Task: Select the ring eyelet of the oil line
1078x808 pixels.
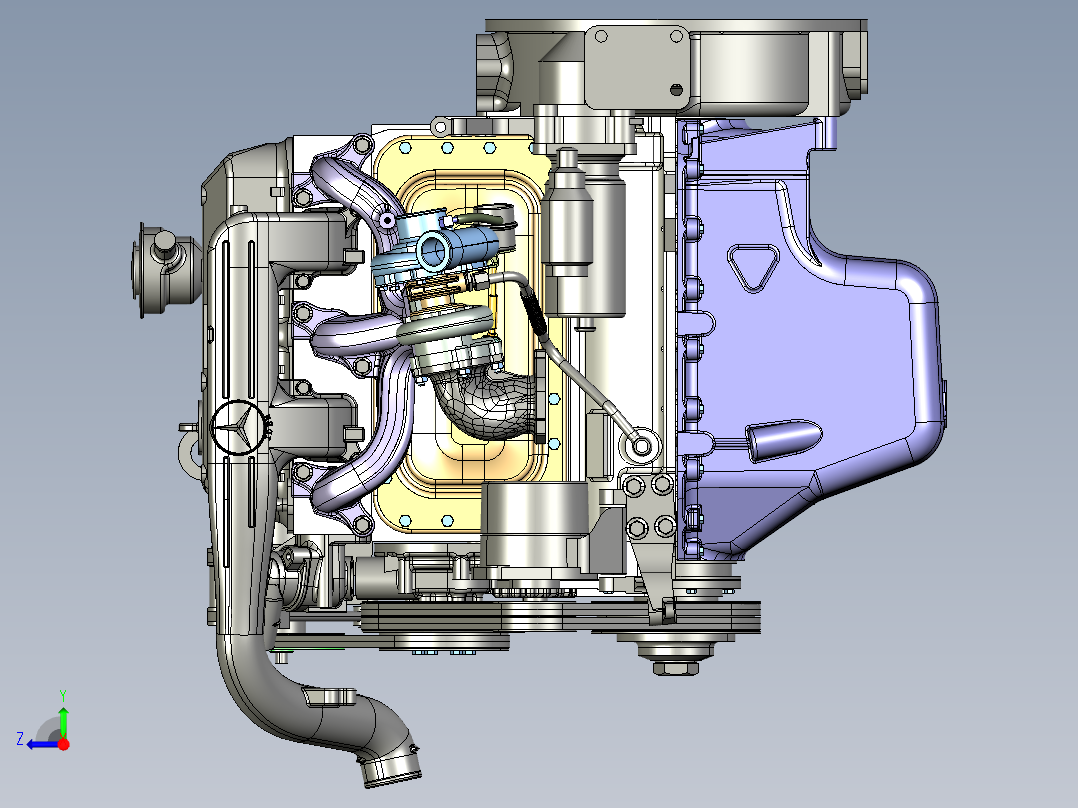Action: [x=642, y=446]
